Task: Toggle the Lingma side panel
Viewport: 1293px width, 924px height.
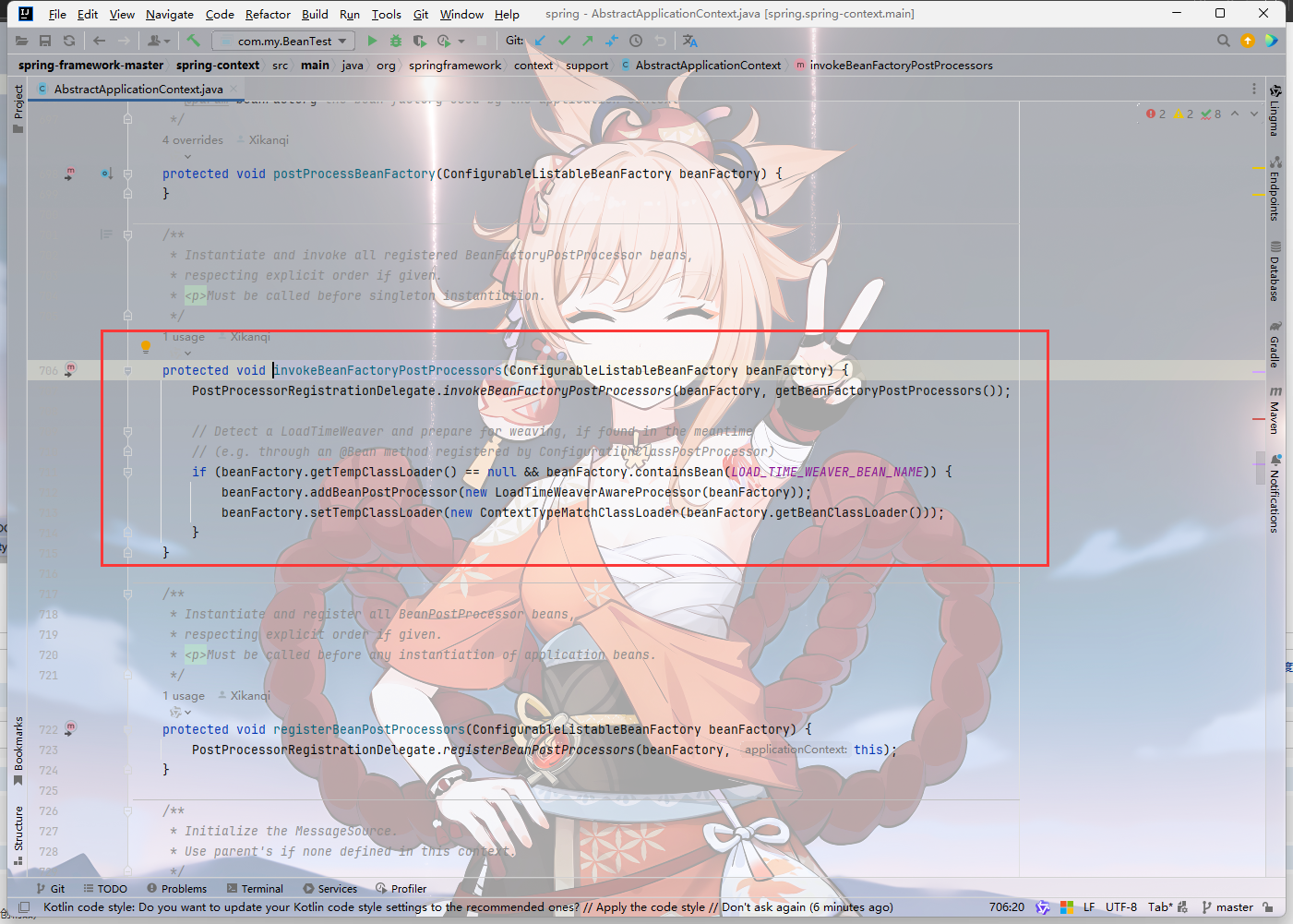Action: pos(1275,110)
